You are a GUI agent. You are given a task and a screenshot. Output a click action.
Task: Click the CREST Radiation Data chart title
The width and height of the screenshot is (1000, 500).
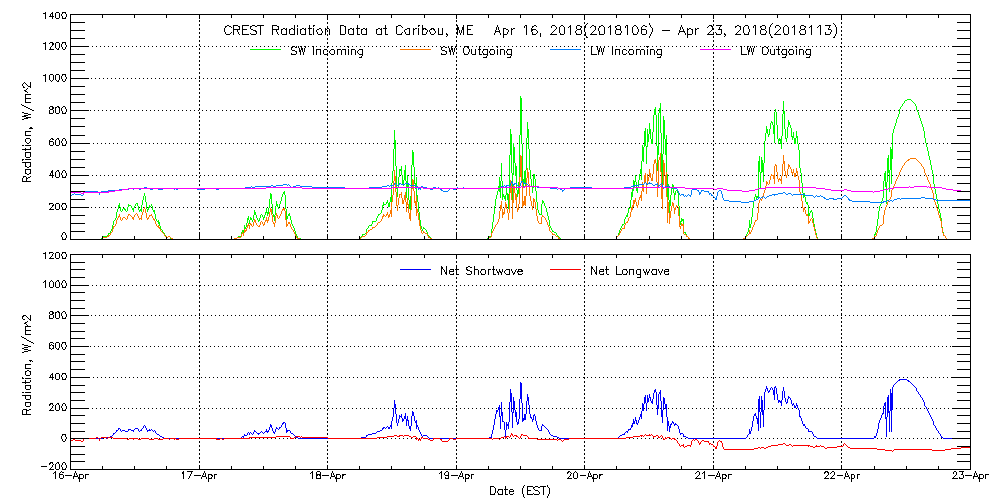click(530, 31)
